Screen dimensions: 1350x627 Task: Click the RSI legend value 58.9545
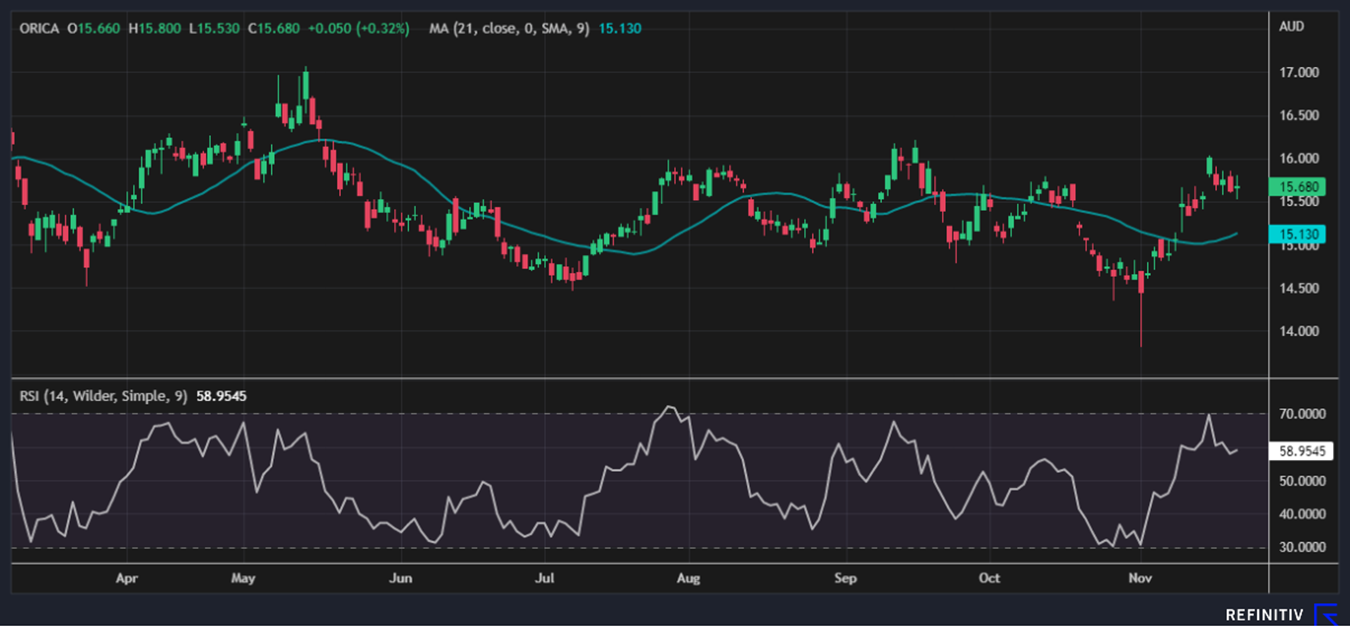pos(221,396)
